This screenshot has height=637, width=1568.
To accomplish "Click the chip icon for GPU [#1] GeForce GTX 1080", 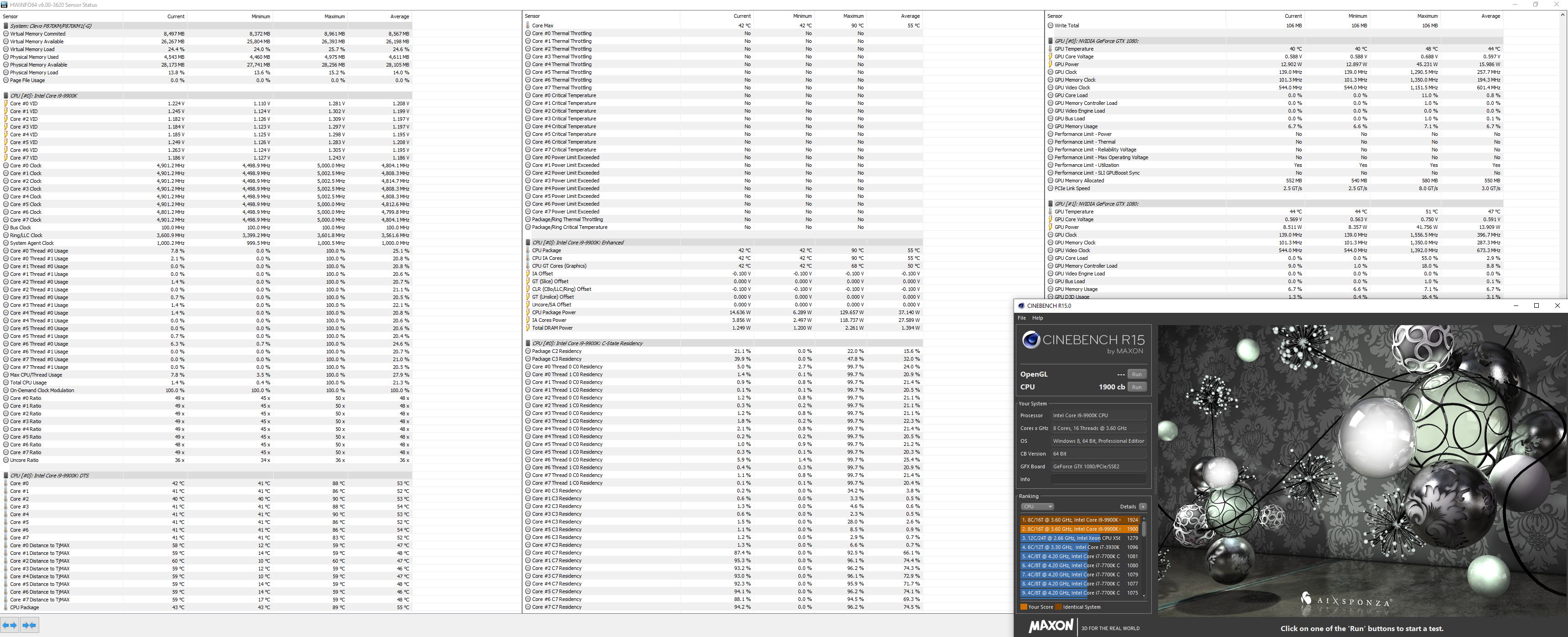I will (1051, 204).
